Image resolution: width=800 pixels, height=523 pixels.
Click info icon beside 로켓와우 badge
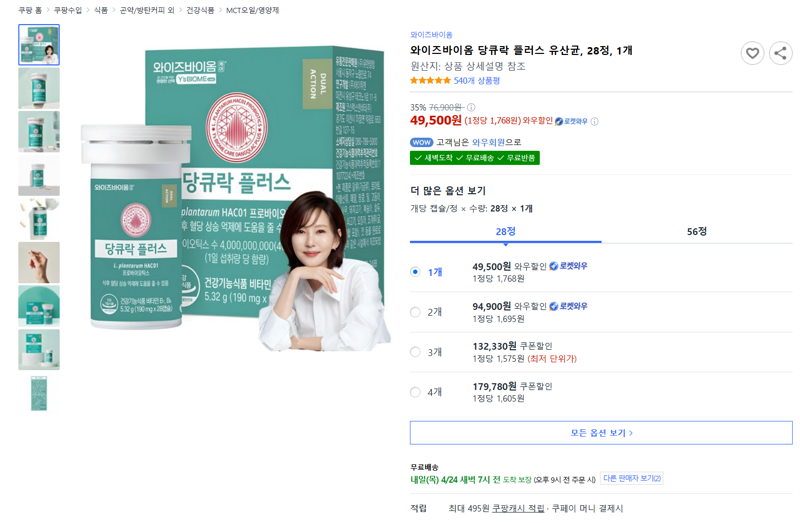(594, 121)
